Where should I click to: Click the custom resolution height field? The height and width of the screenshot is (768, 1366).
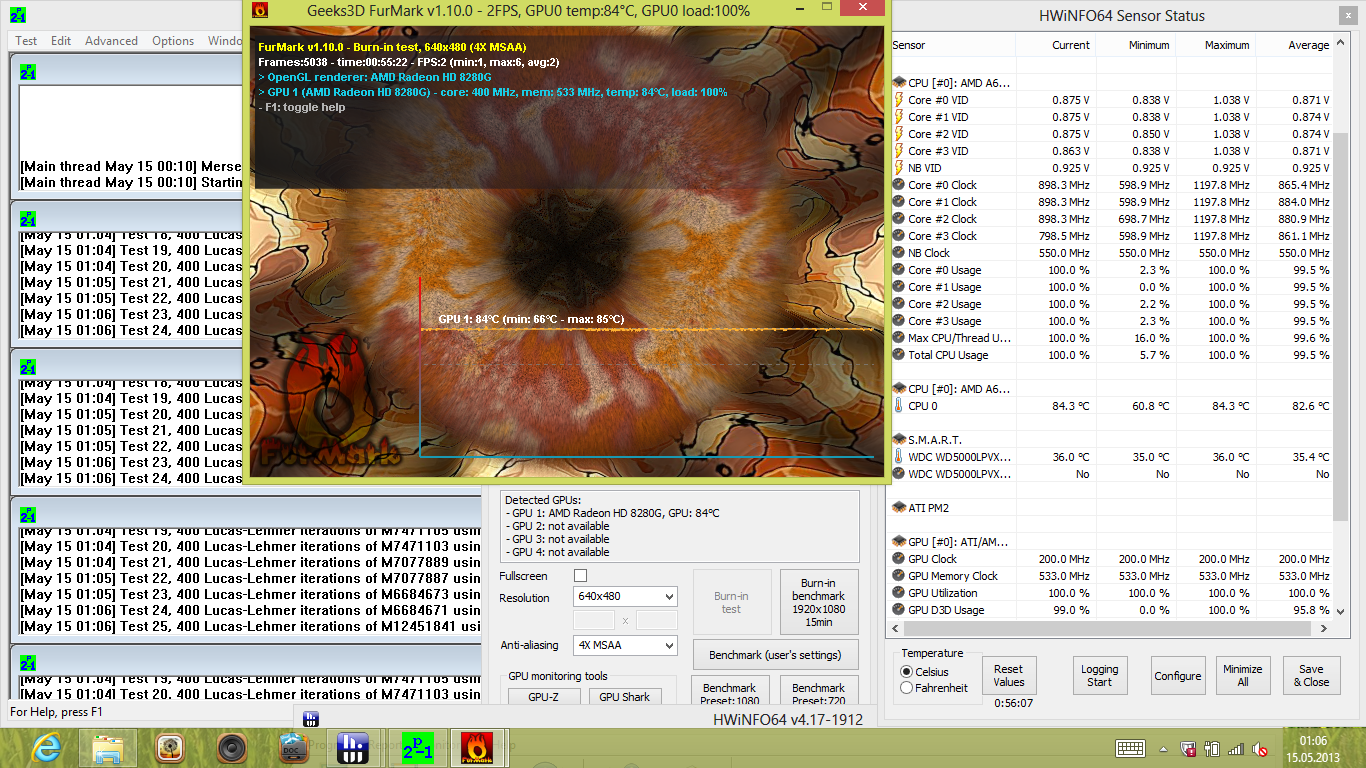click(656, 620)
